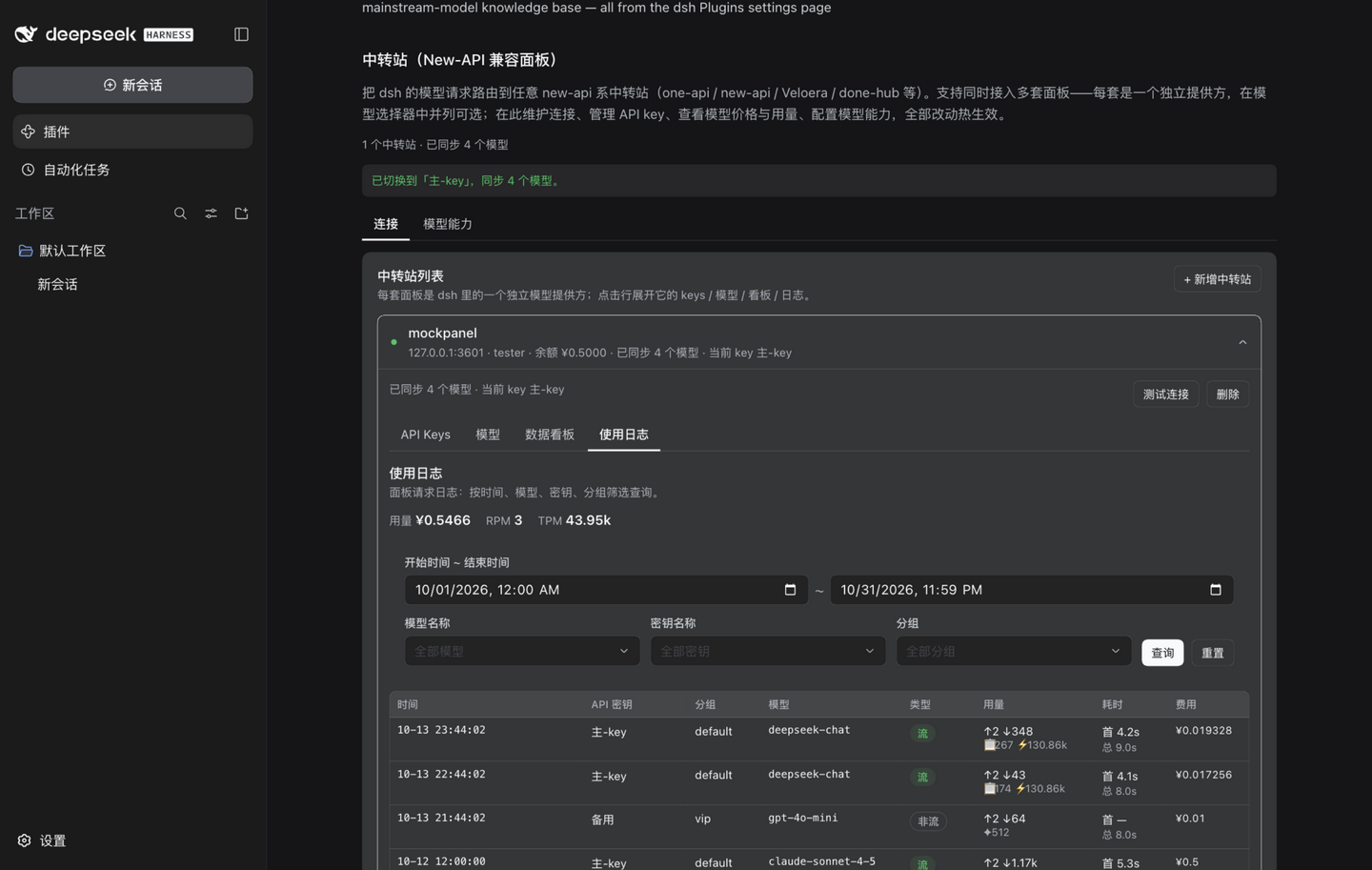Click the end time date field

tap(1032, 590)
